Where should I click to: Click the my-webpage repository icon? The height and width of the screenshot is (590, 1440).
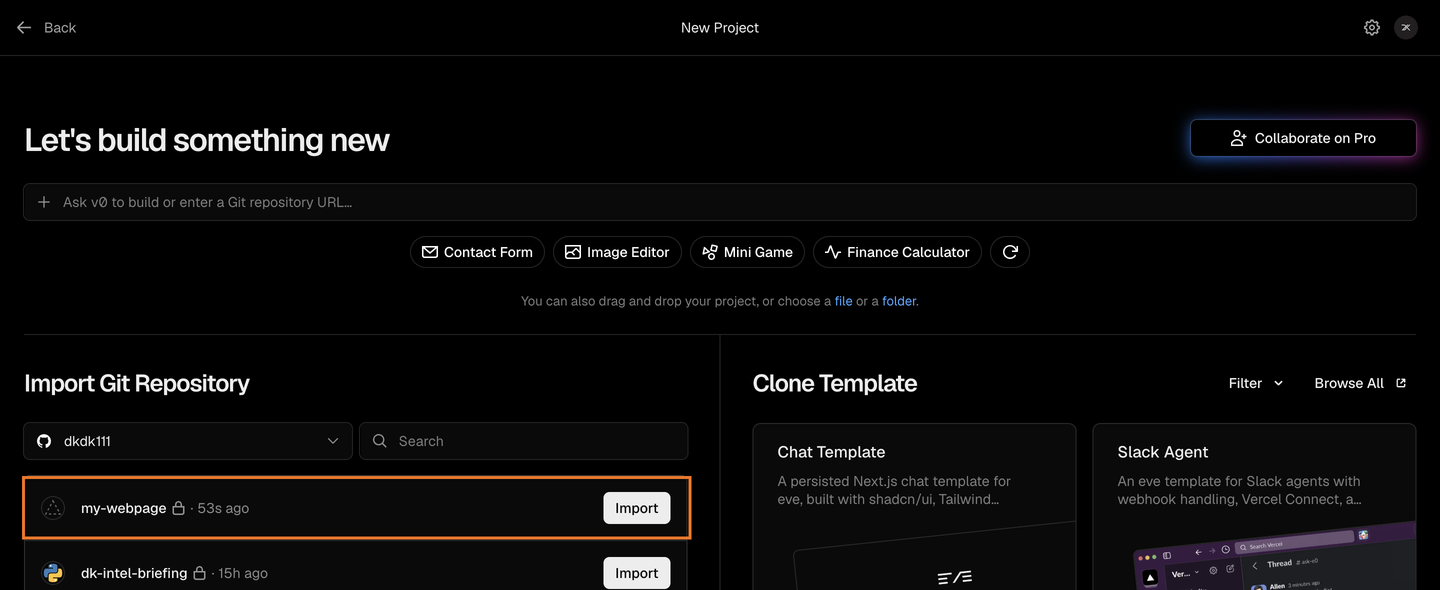click(53, 508)
